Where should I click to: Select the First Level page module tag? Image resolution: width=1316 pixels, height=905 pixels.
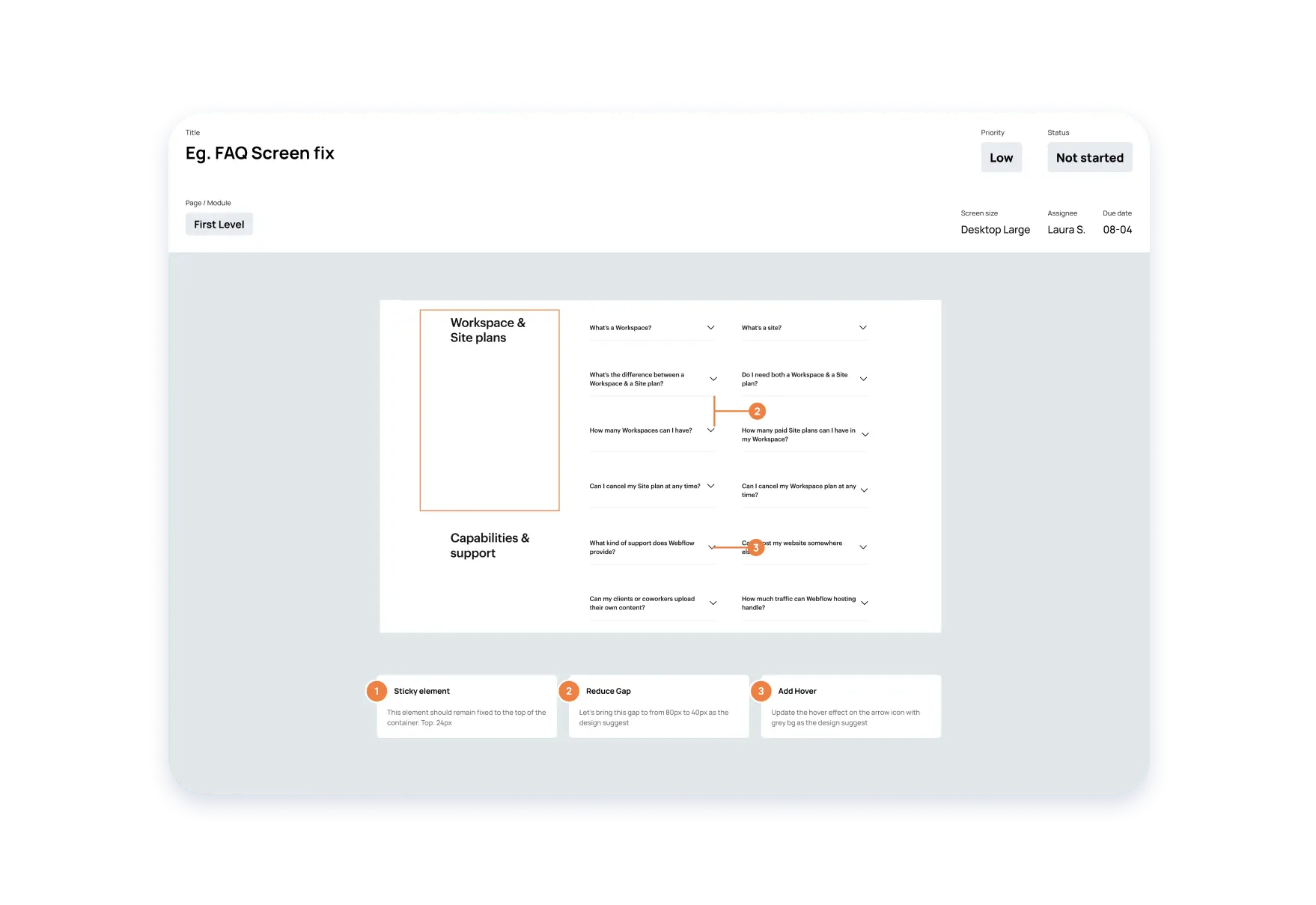tap(219, 225)
